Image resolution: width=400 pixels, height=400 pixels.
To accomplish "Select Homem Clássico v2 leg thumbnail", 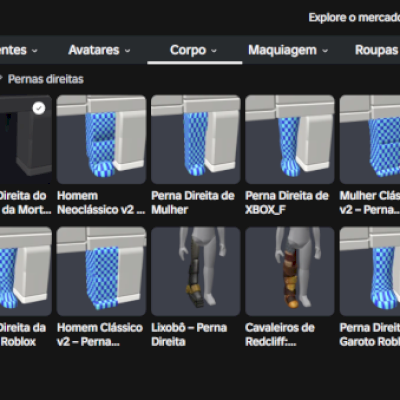I will (101, 271).
